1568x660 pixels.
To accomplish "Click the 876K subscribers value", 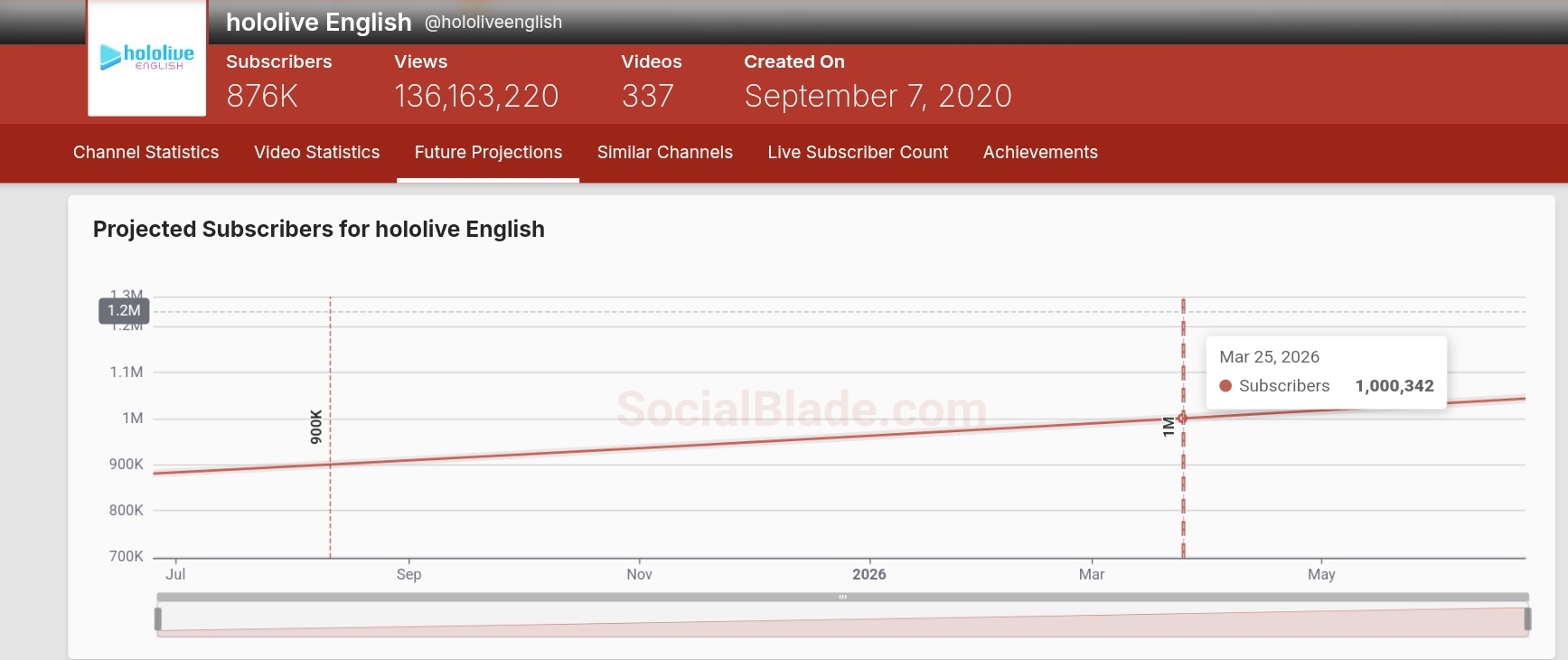I will pyautogui.click(x=262, y=96).
